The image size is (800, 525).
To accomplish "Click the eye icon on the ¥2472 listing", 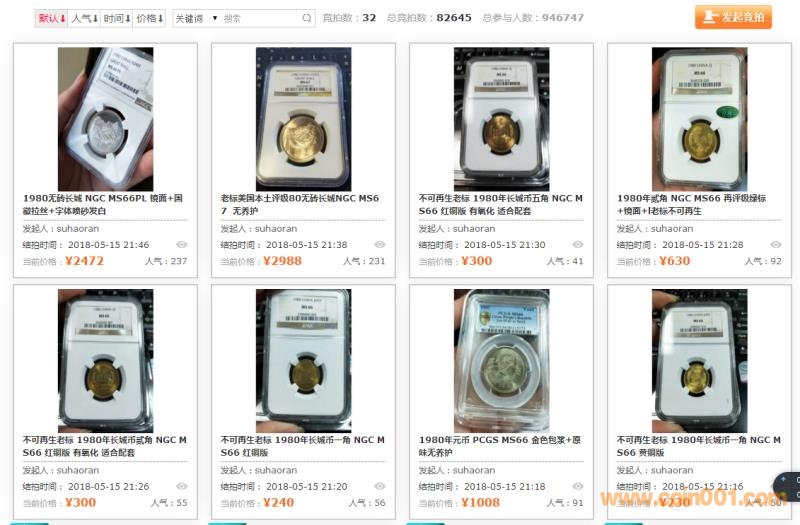I will coord(182,245).
